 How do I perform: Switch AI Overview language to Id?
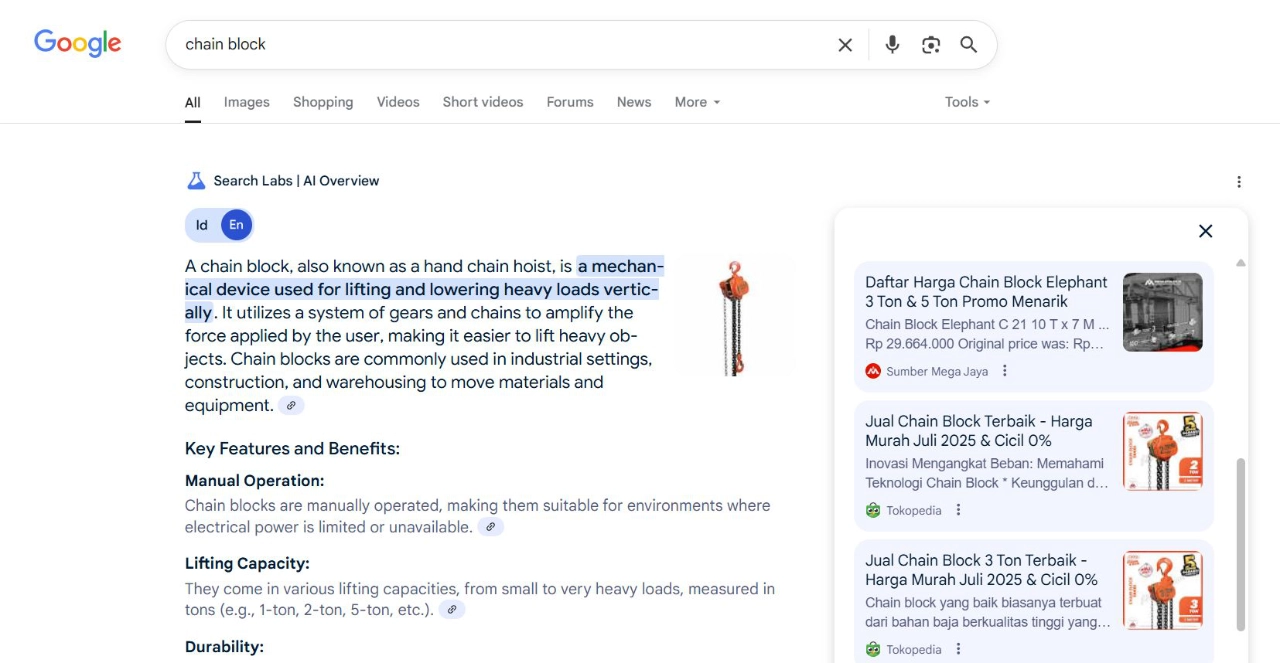(x=202, y=225)
